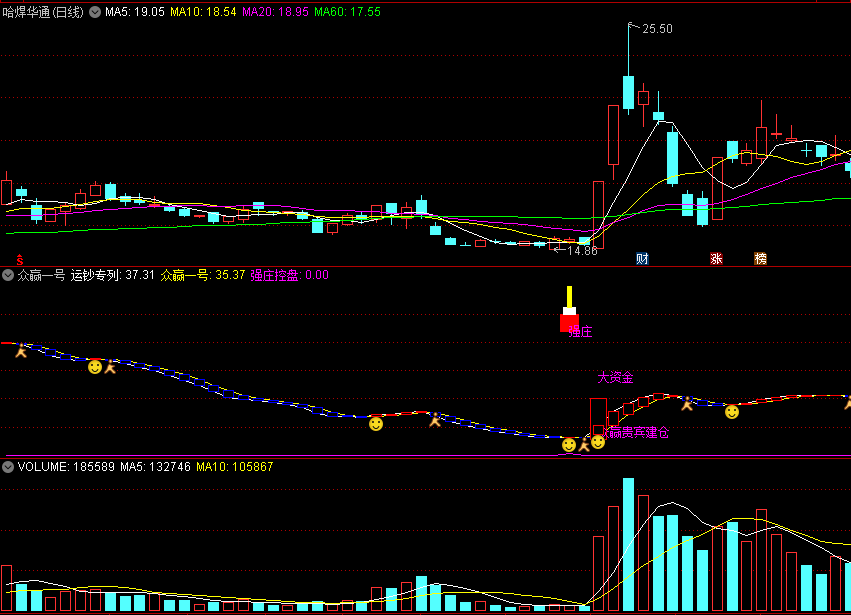The image size is (851, 615).
Task: Click the smiley directly below the 强庄 bar
Action: point(569,445)
